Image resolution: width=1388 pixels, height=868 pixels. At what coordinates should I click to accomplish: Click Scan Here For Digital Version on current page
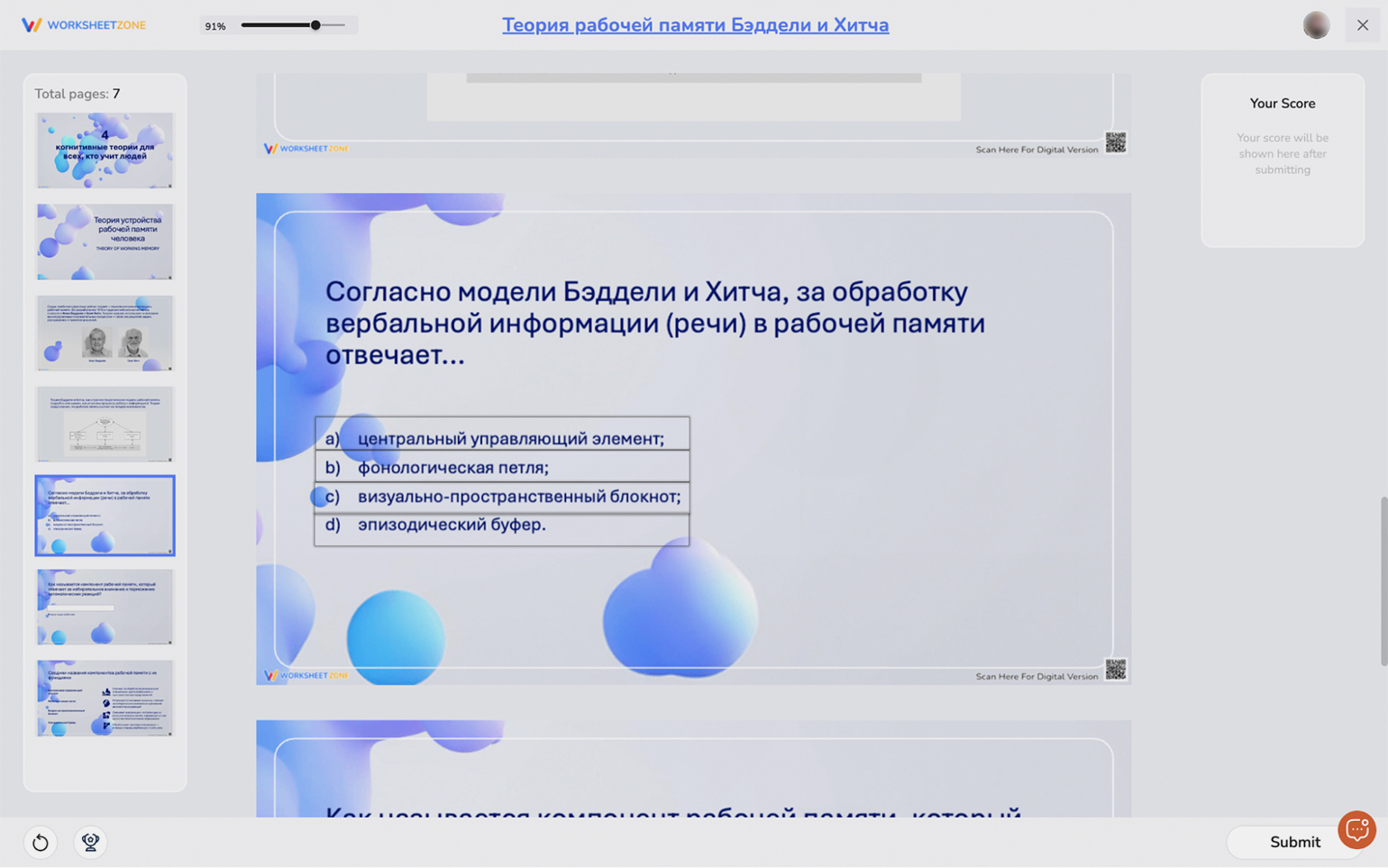(1036, 676)
